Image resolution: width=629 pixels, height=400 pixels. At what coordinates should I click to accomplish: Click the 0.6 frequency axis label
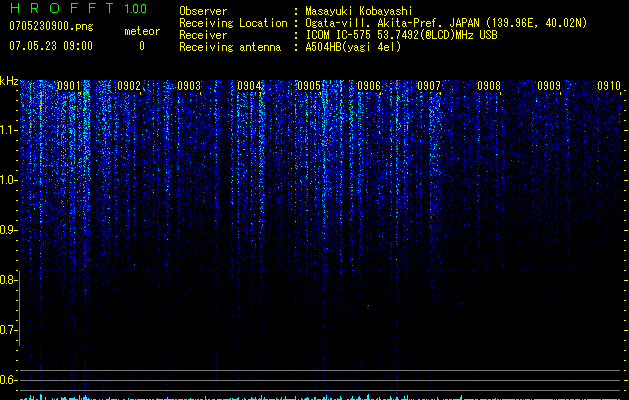8,380
